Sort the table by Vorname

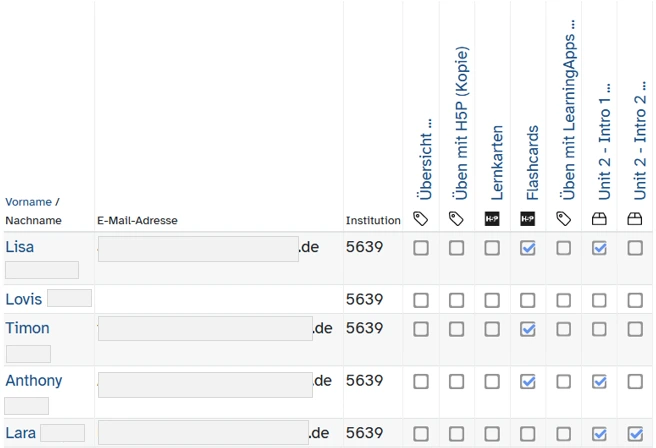[28, 202]
